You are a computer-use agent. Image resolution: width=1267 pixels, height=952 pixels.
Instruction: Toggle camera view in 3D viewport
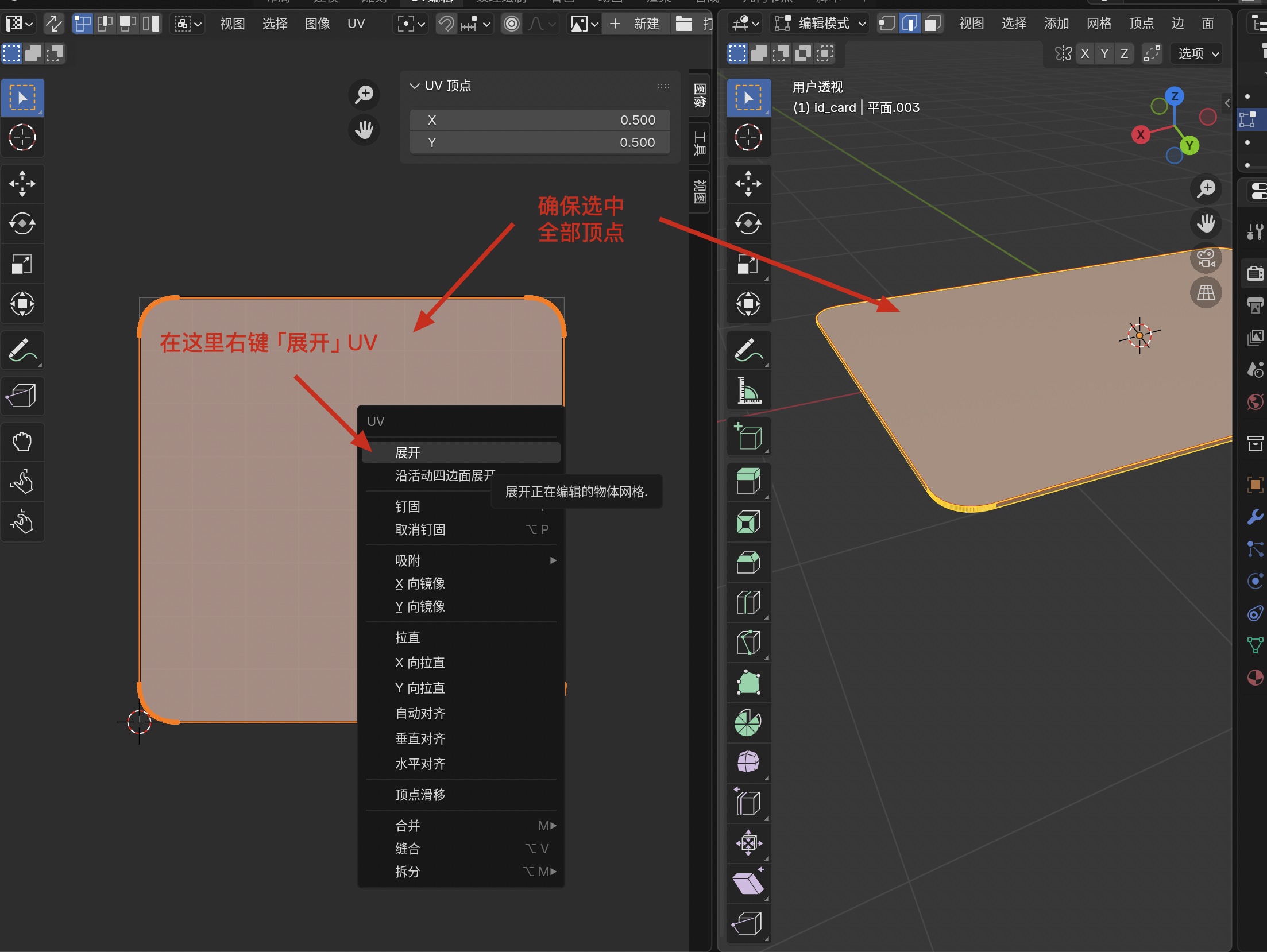pyautogui.click(x=1206, y=259)
